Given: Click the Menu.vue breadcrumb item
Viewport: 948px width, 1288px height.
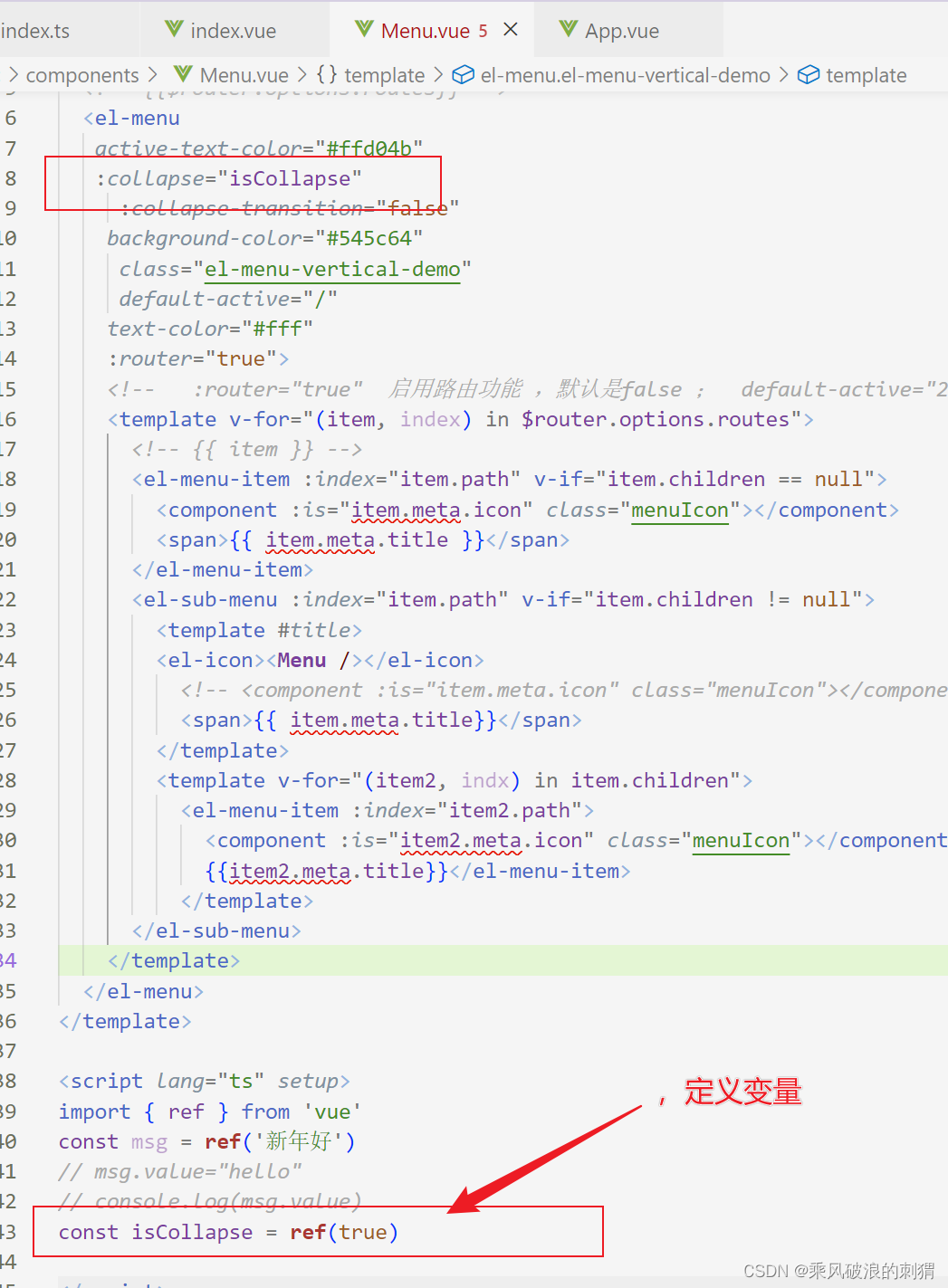Looking at the screenshot, I should pos(244,75).
